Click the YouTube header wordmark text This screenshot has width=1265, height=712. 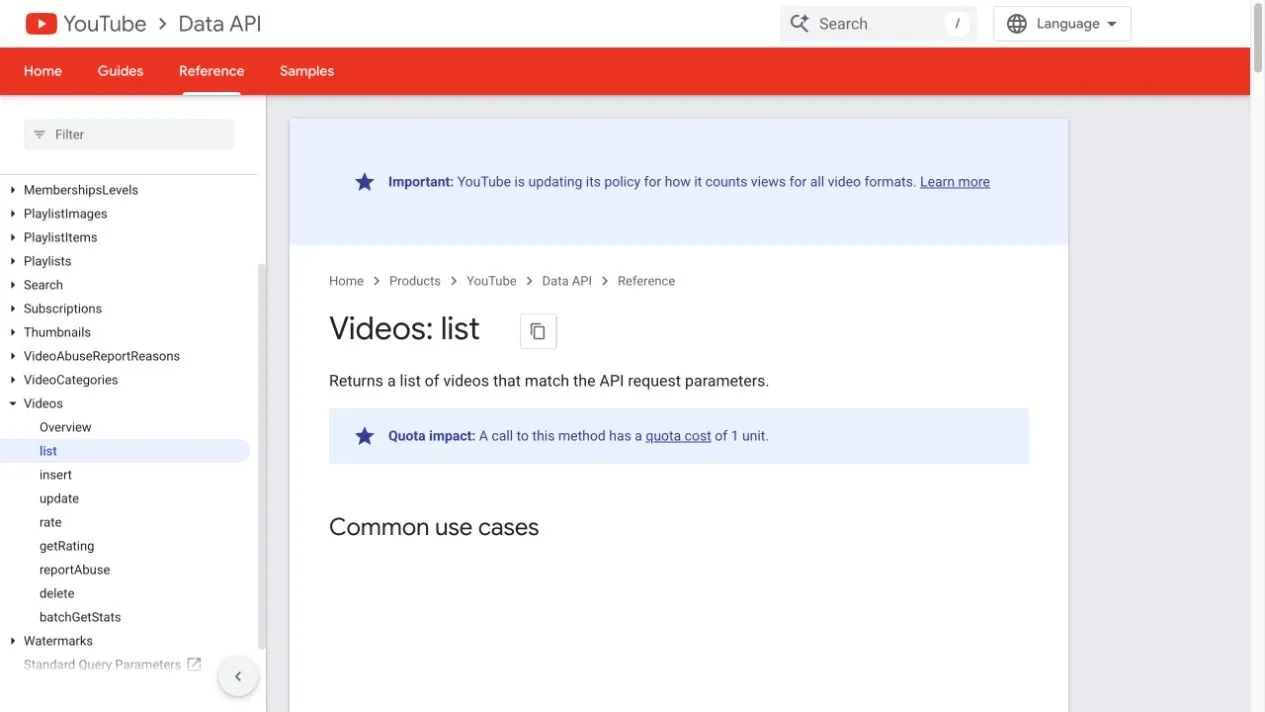(x=105, y=24)
